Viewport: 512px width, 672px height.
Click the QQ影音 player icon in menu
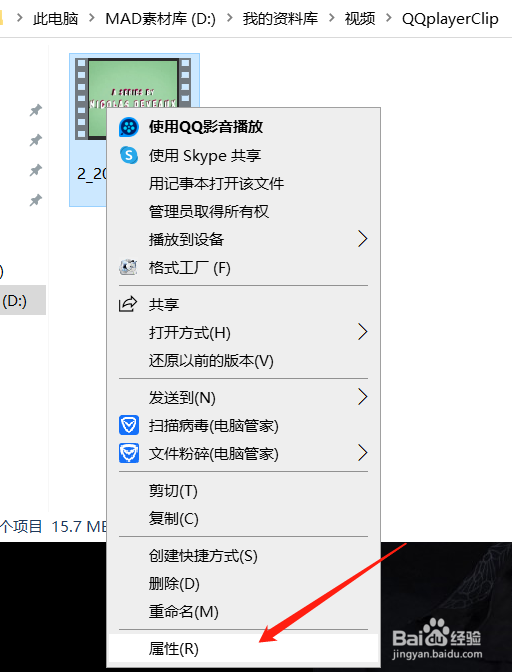point(129,127)
